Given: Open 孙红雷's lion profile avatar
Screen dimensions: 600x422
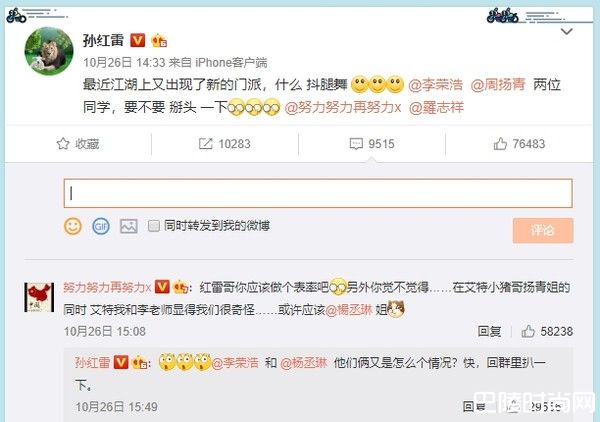Looking at the screenshot, I should click(x=49, y=51).
